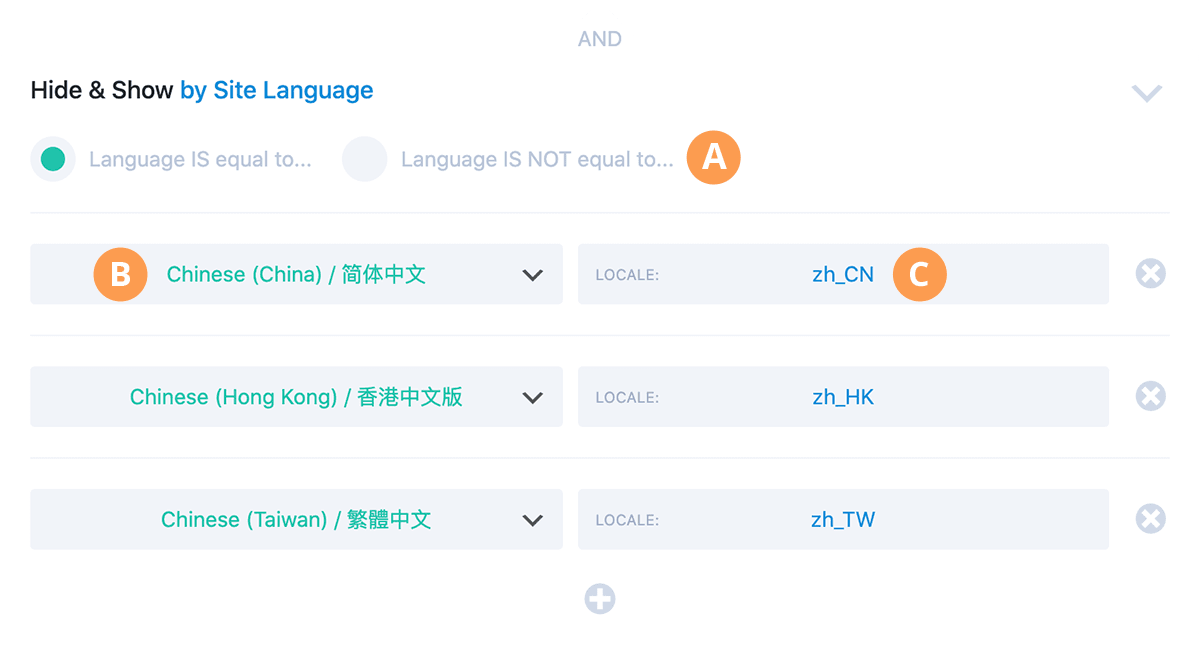Screen dimensions: 1200x648
Task: Open the Chinese (China) language dropdown
Action: (296, 274)
